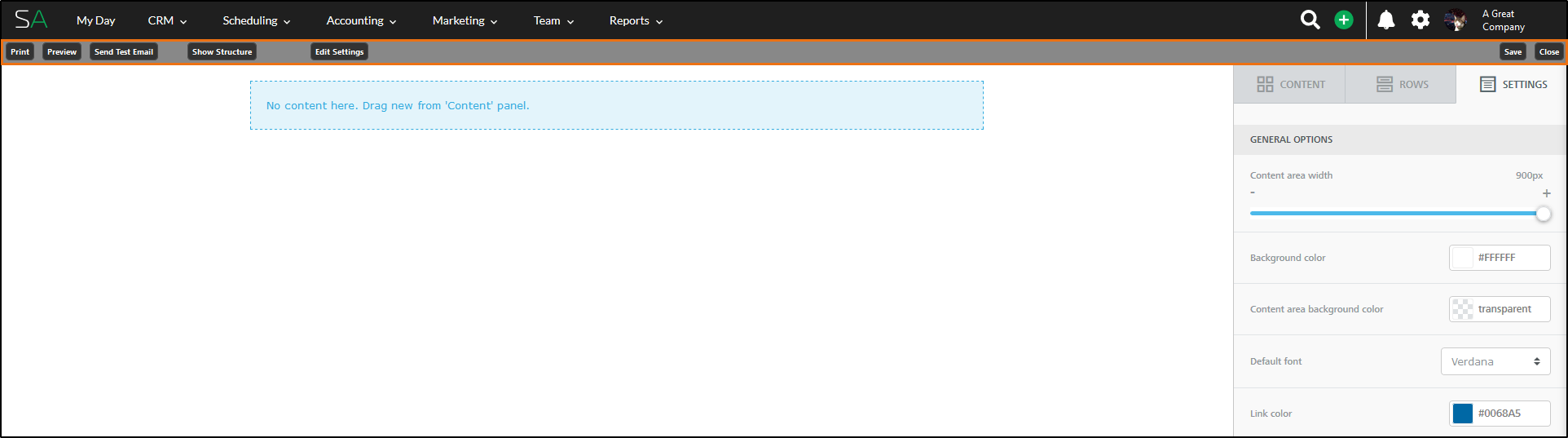
Task: Click the content area width slider handle
Action: tap(1543, 214)
